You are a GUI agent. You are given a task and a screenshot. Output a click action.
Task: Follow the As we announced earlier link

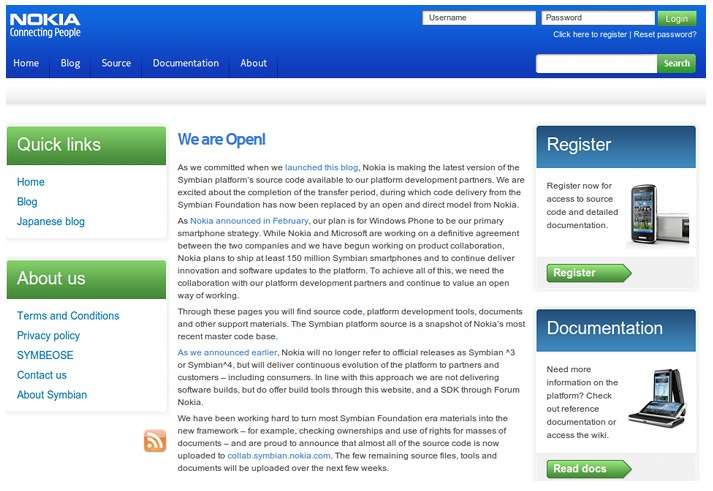tap(227, 352)
